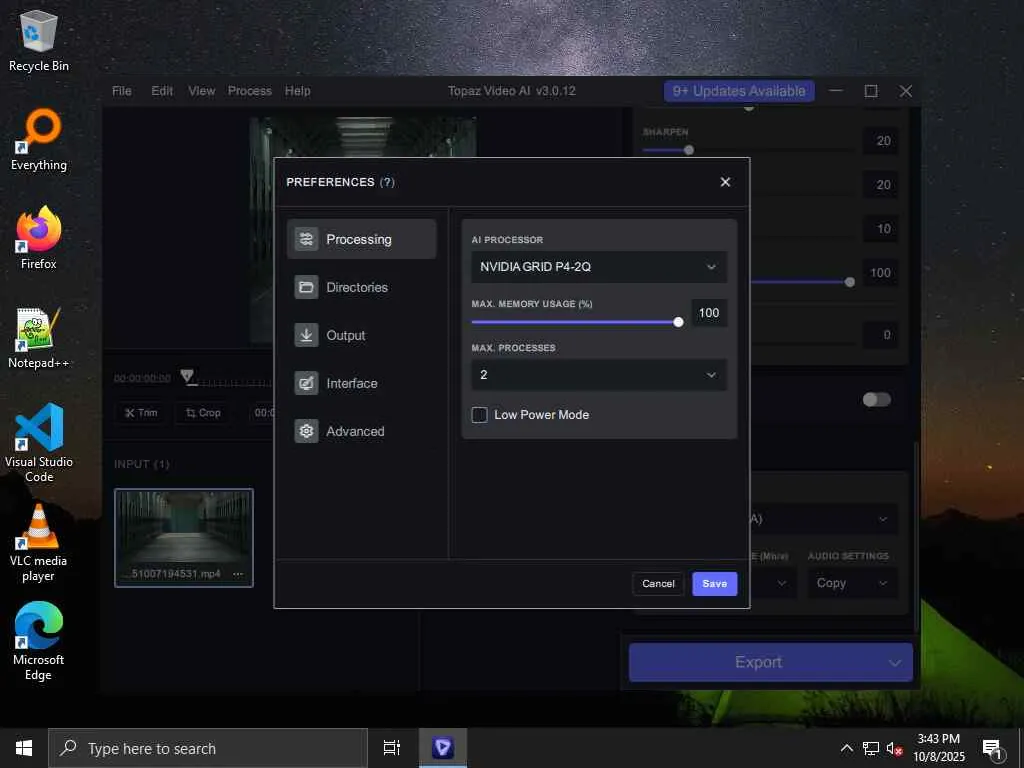
Task: Open Preferences help question mark
Action: 387,182
